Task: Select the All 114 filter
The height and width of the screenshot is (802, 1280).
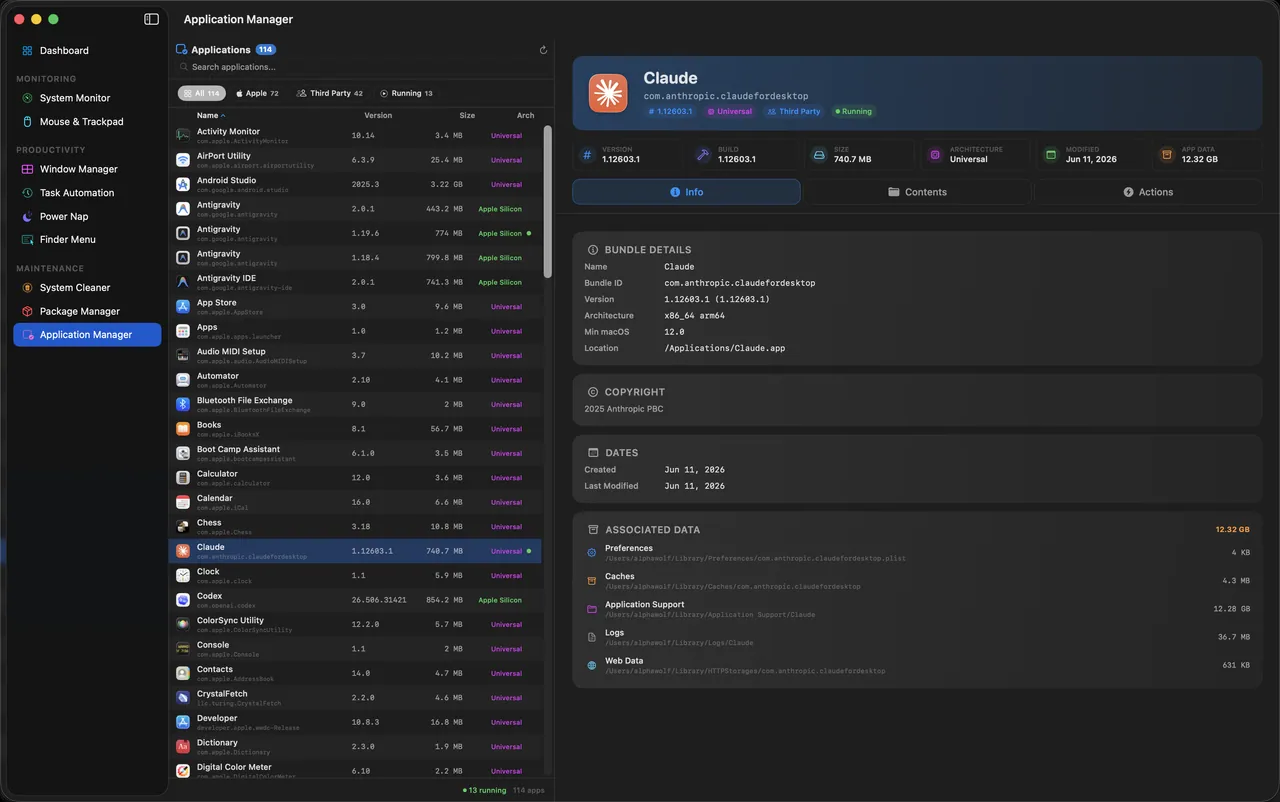Action: click(x=201, y=93)
